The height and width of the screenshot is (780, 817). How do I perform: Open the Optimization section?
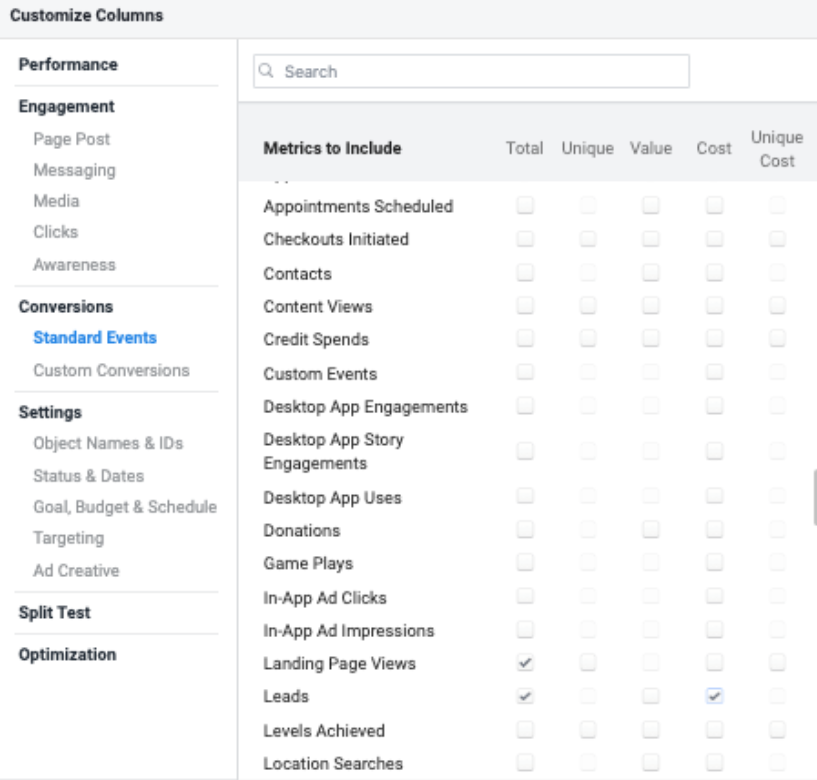coord(69,655)
